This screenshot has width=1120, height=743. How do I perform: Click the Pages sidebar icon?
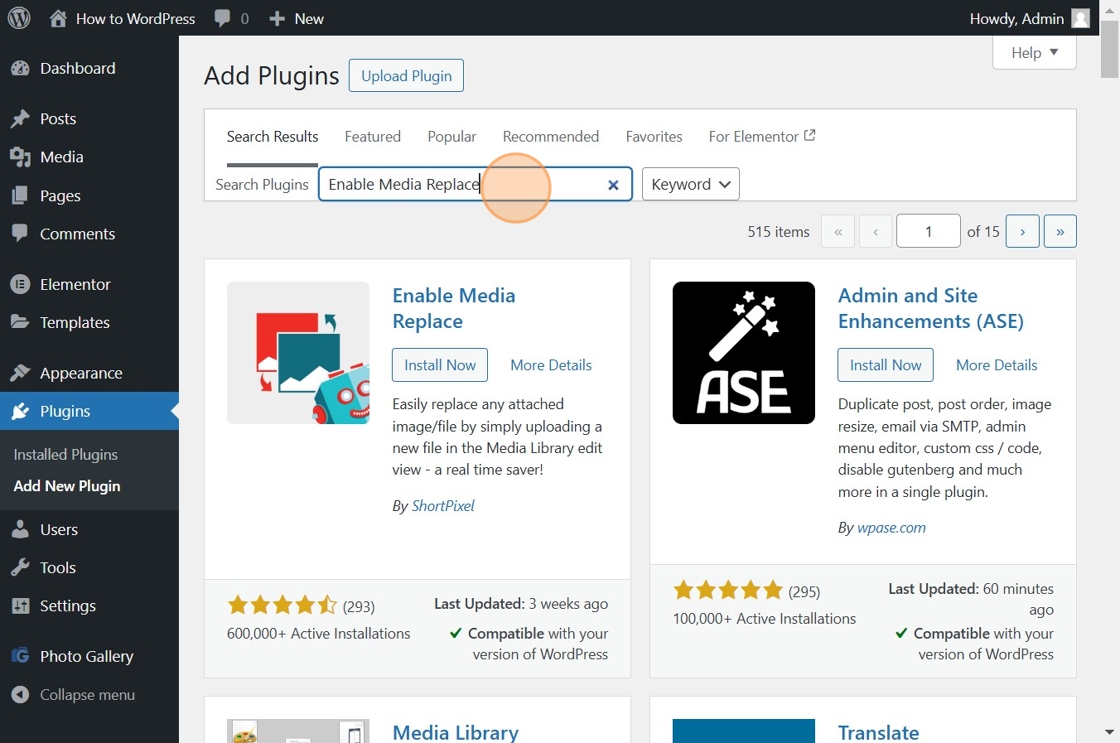[x=20, y=195]
